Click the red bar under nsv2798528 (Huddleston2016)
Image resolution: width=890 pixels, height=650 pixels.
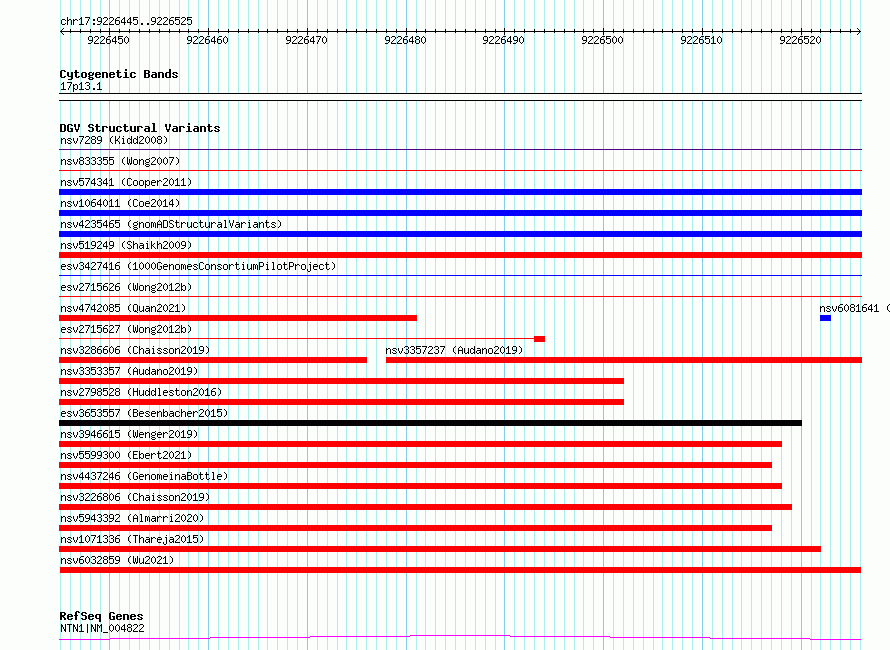[x=342, y=402]
